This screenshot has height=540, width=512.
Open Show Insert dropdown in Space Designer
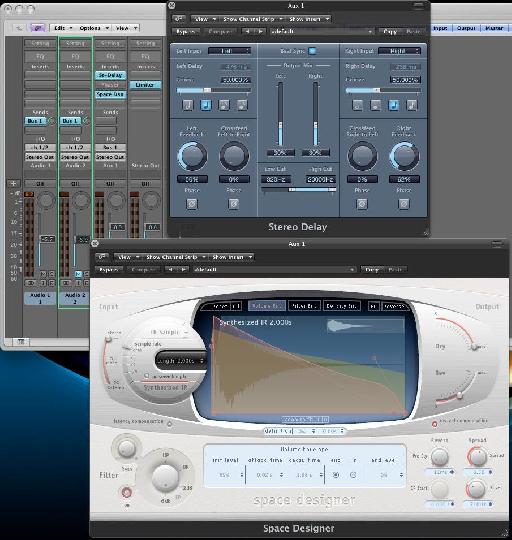[232, 257]
